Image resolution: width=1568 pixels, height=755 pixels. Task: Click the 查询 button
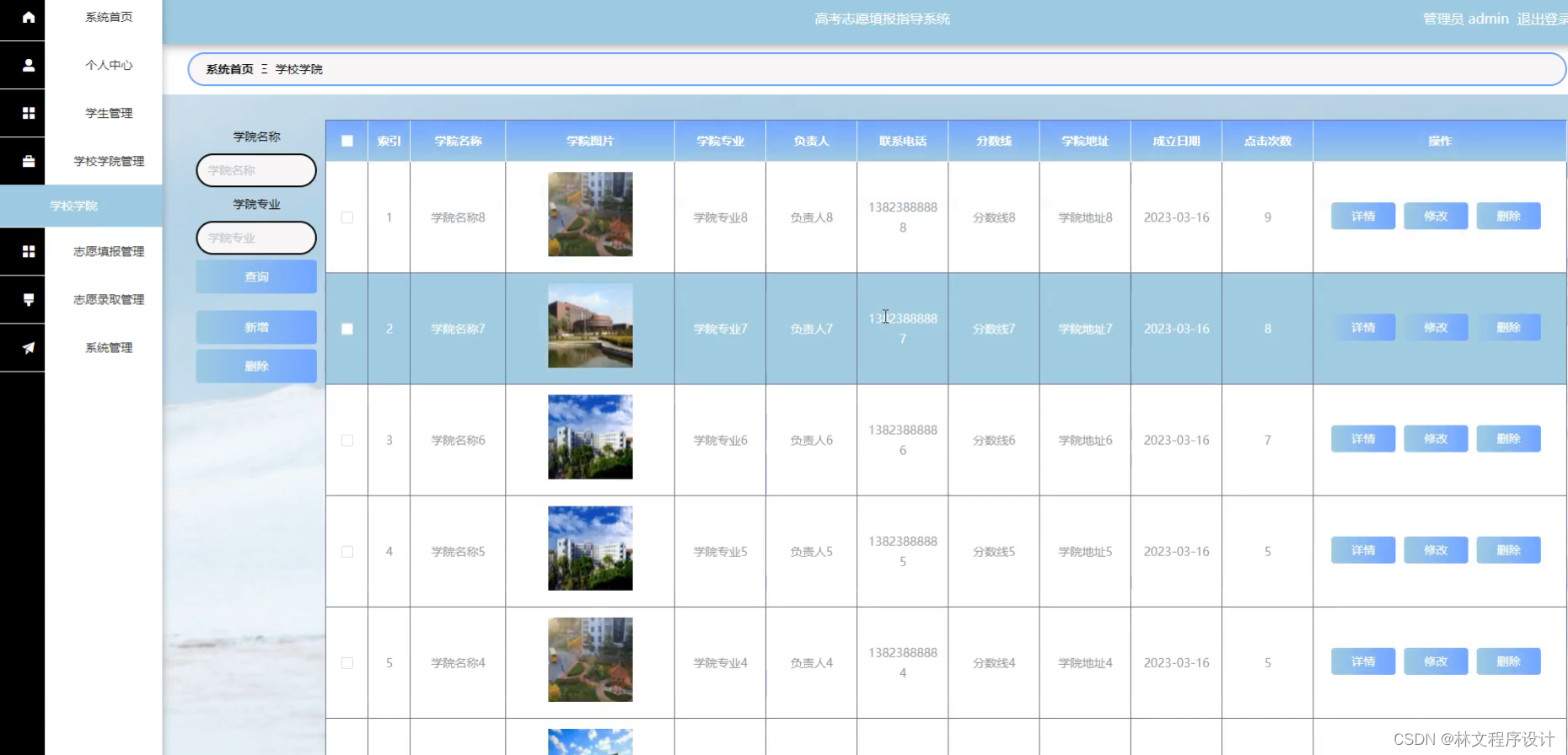coord(256,276)
